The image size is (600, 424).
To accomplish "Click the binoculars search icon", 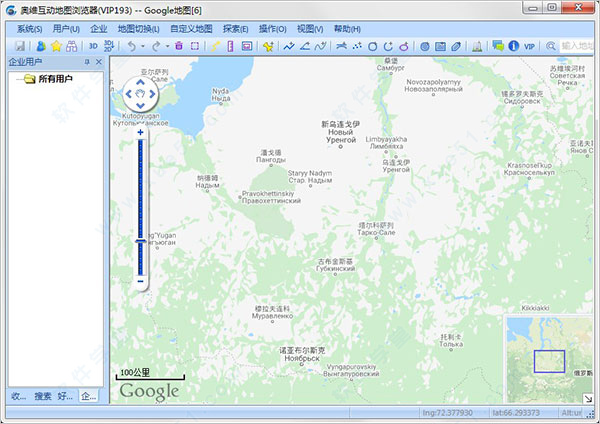I will [72, 46].
